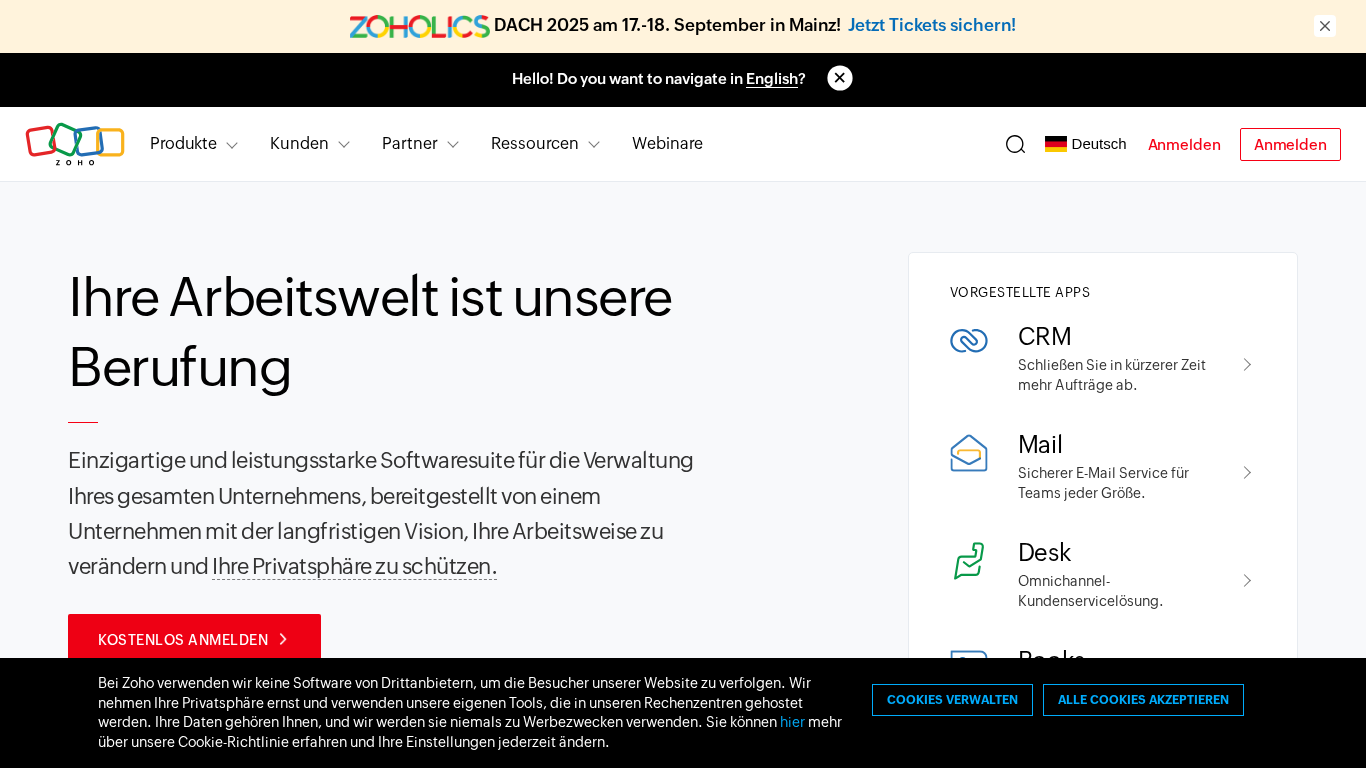Click Cookies verwalten button
Screen dimensions: 1366x768
952,700
